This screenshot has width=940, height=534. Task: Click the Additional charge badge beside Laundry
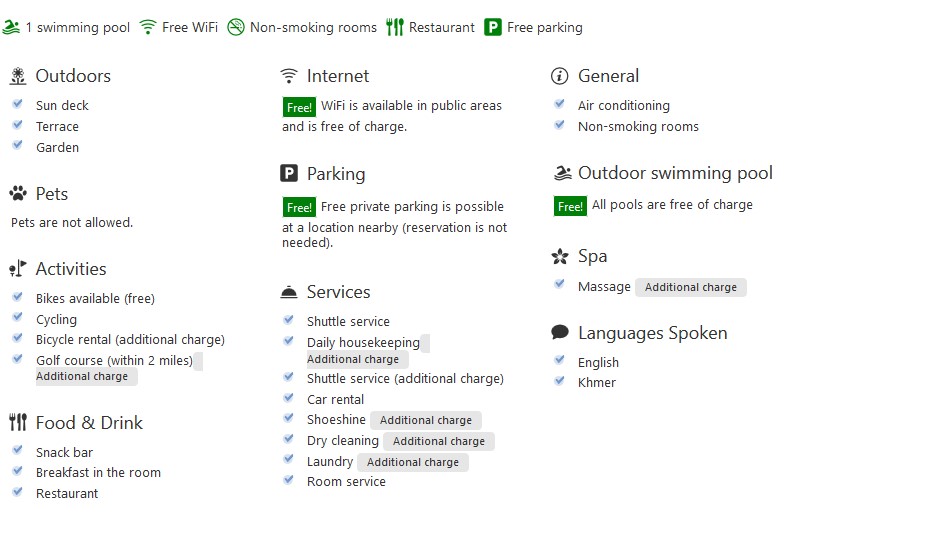(x=413, y=462)
